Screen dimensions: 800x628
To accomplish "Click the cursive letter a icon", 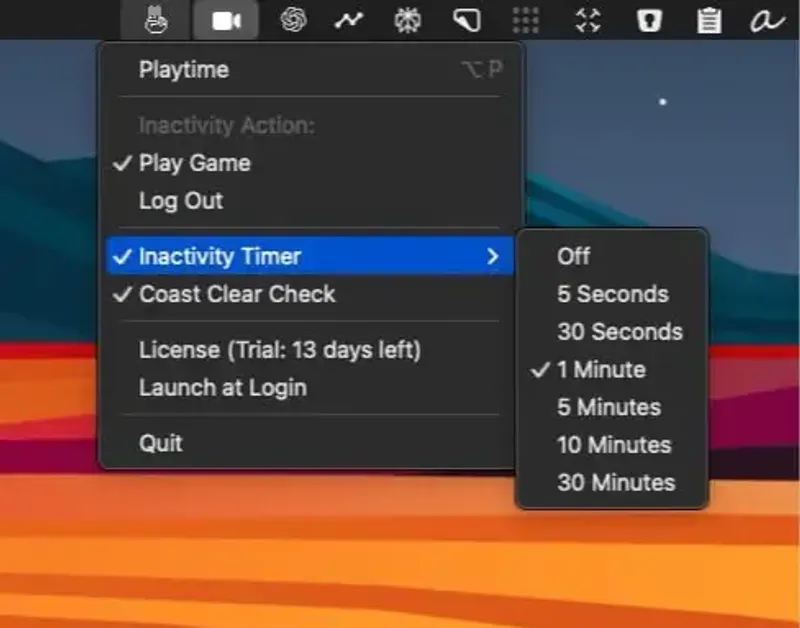I will (766, 19).
